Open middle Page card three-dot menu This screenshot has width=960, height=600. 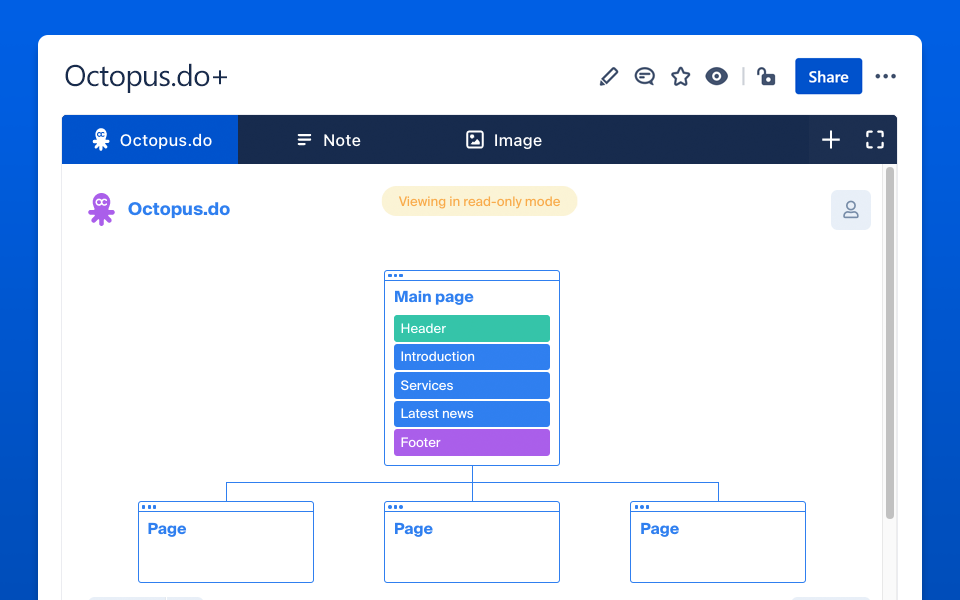pos(396,507)
